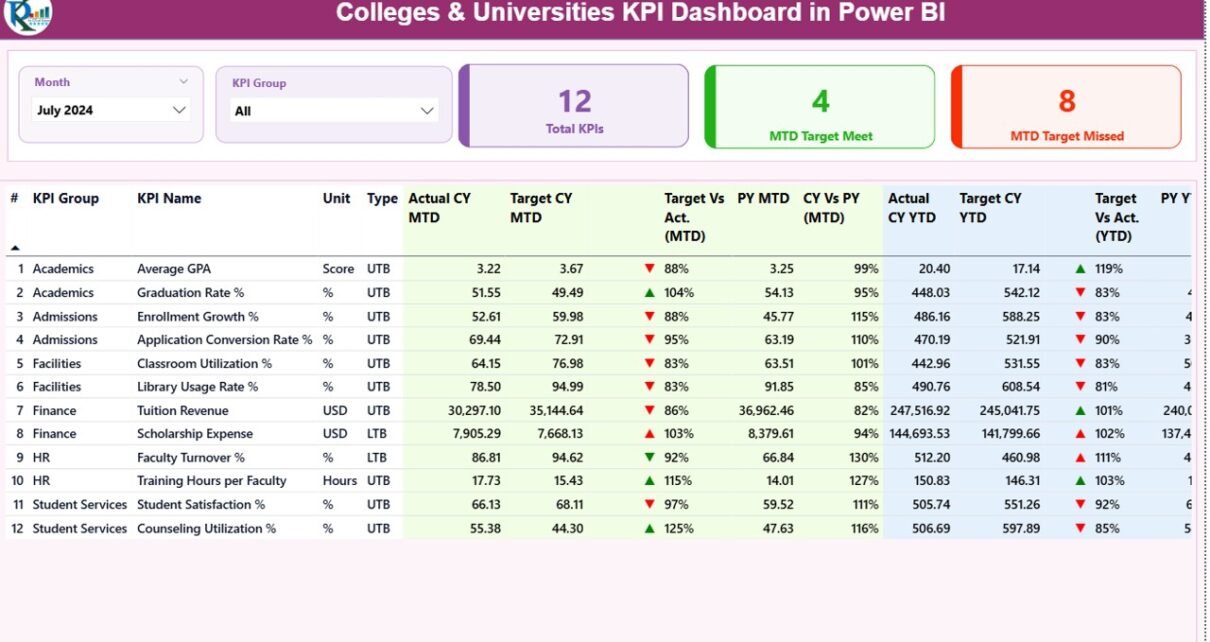Sort by the KPI Name column header
Screen dimensions: 1210x642
[x=169, y=199]
